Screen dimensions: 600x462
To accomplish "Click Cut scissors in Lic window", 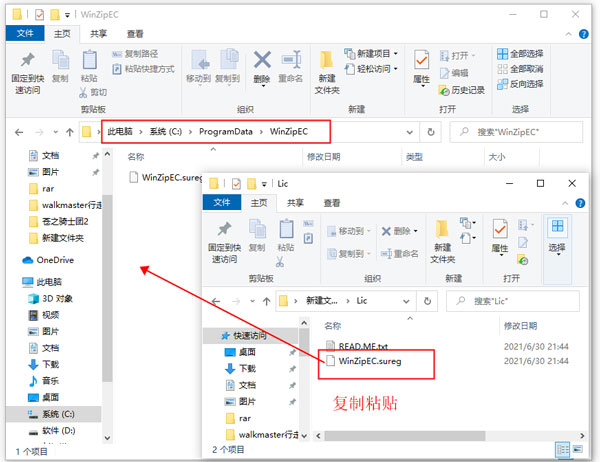I will pos(280,262).
